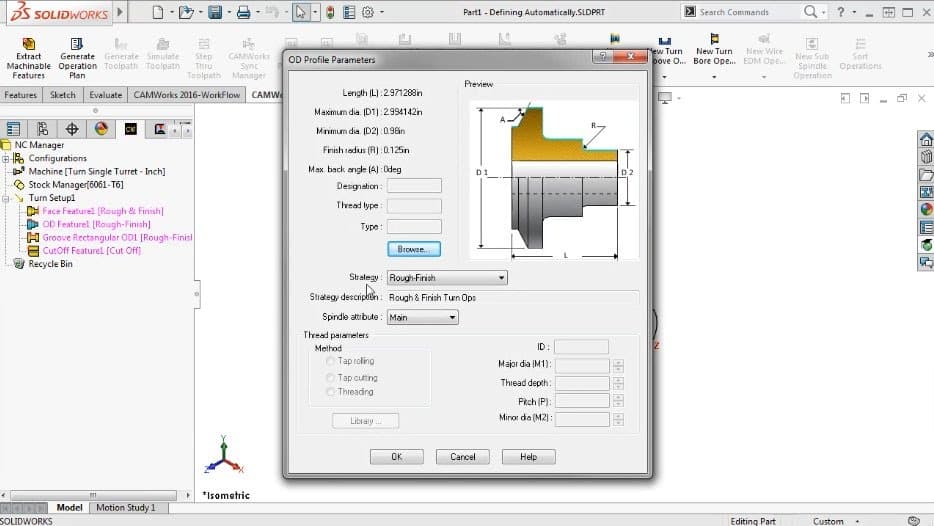Click OK in OD Profile Parameters
Screen dimensions: 934x526
tap(397, 457)
